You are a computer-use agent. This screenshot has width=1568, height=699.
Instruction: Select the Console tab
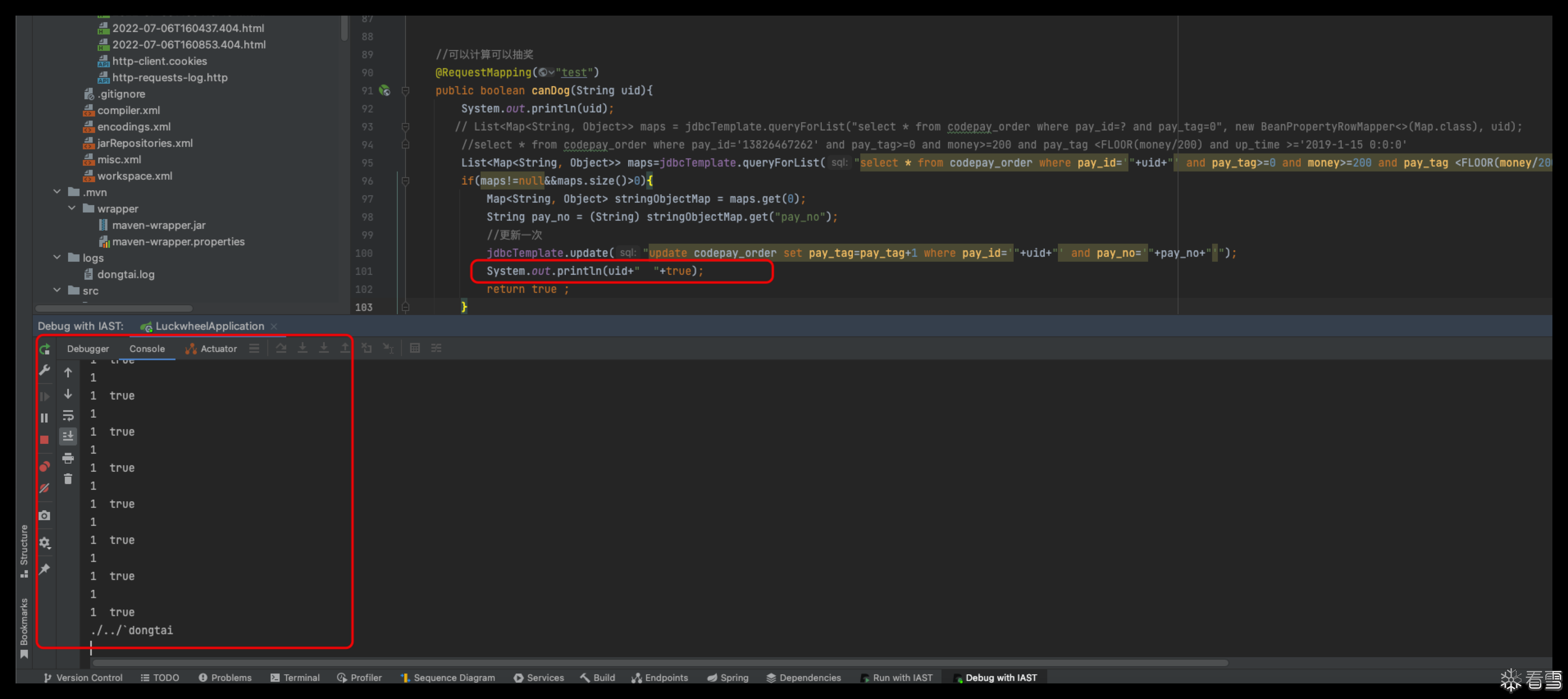click(x=147, y=348)
